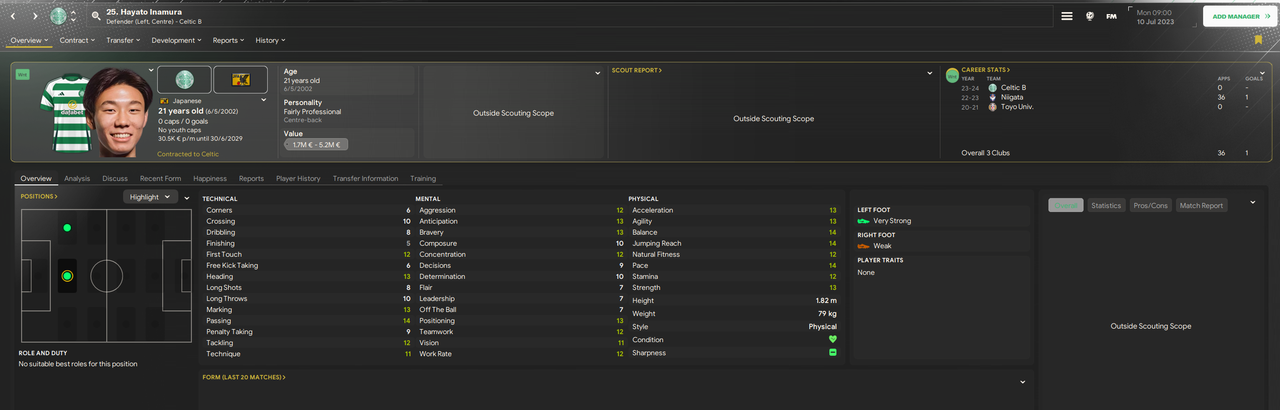
Task: Open the Contract dropdown menu
Action: tap(77, 40)
